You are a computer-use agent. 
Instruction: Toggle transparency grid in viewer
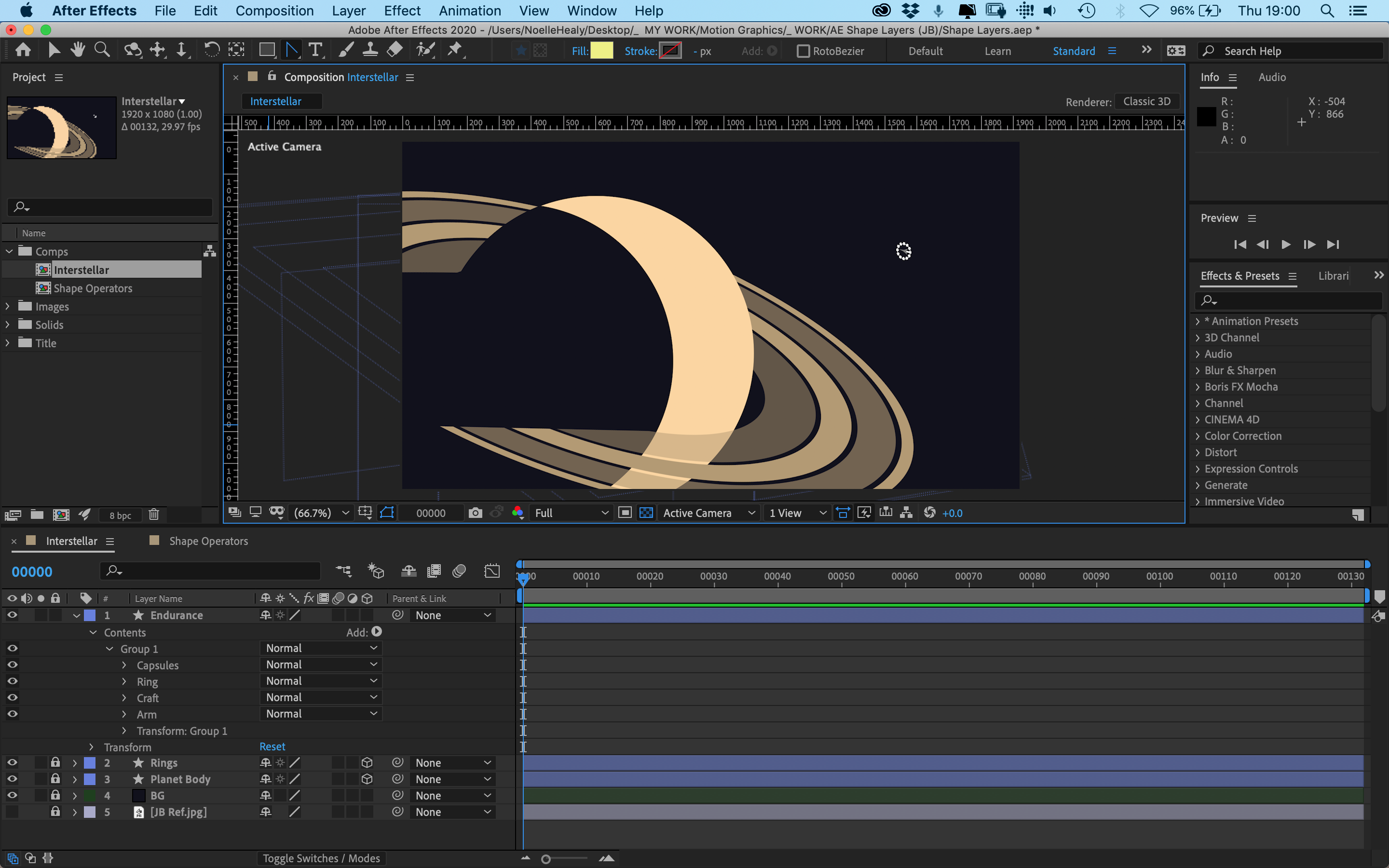pyautogui.click(x=646, y=513)
